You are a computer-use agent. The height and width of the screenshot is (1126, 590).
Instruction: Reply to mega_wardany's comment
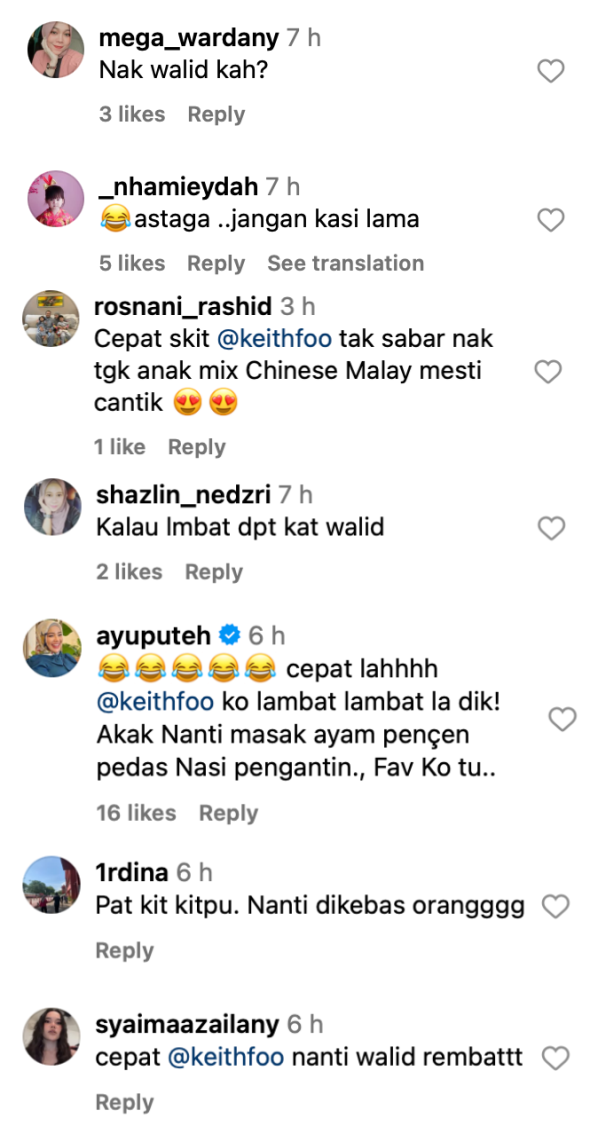(x=216, y=114)
